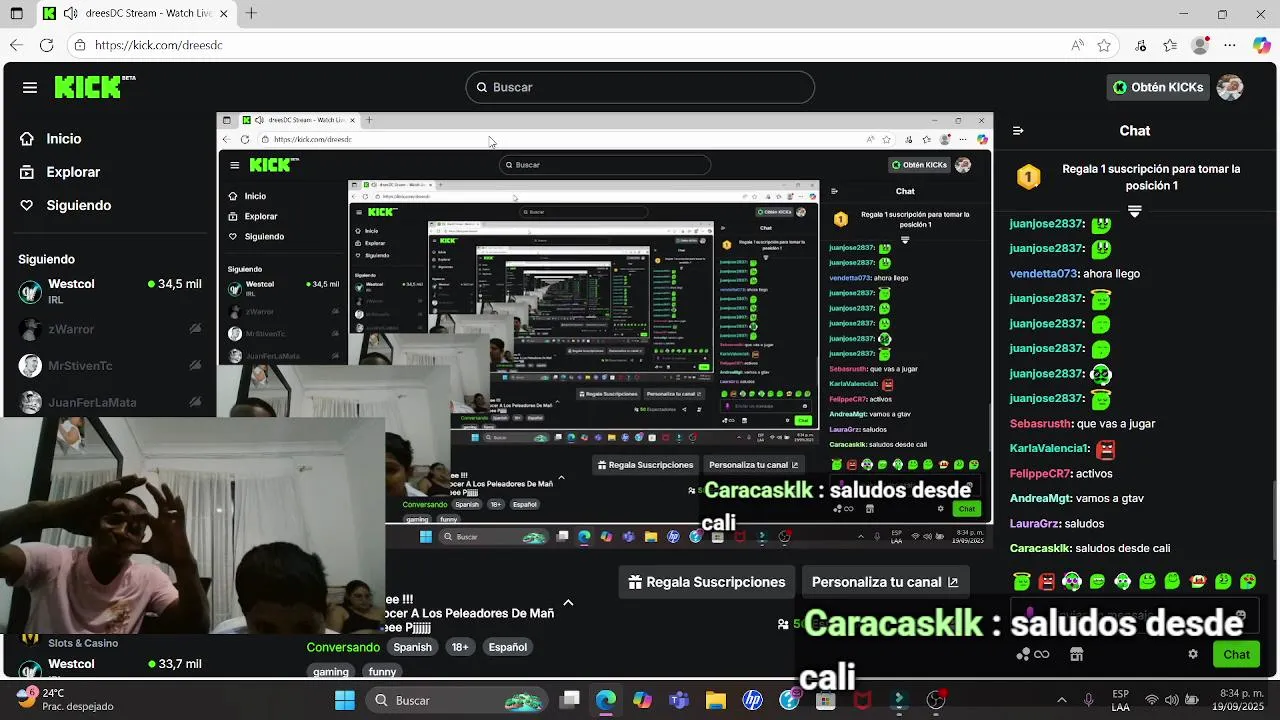The width and height of the screenshot is (1280, 720).
Task: Click the Obtén KICKs button
Action: point(1157,87)
